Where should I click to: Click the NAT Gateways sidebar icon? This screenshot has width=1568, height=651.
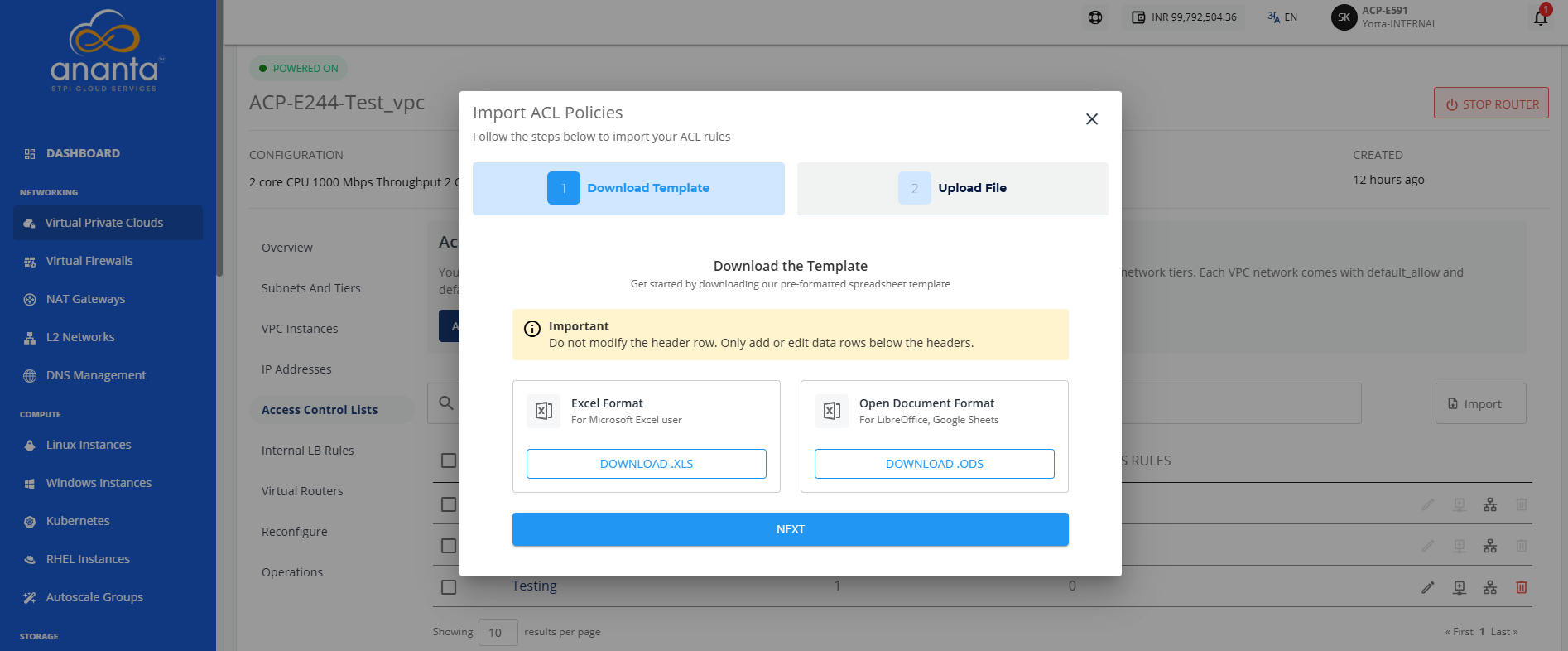coord(30,300)
